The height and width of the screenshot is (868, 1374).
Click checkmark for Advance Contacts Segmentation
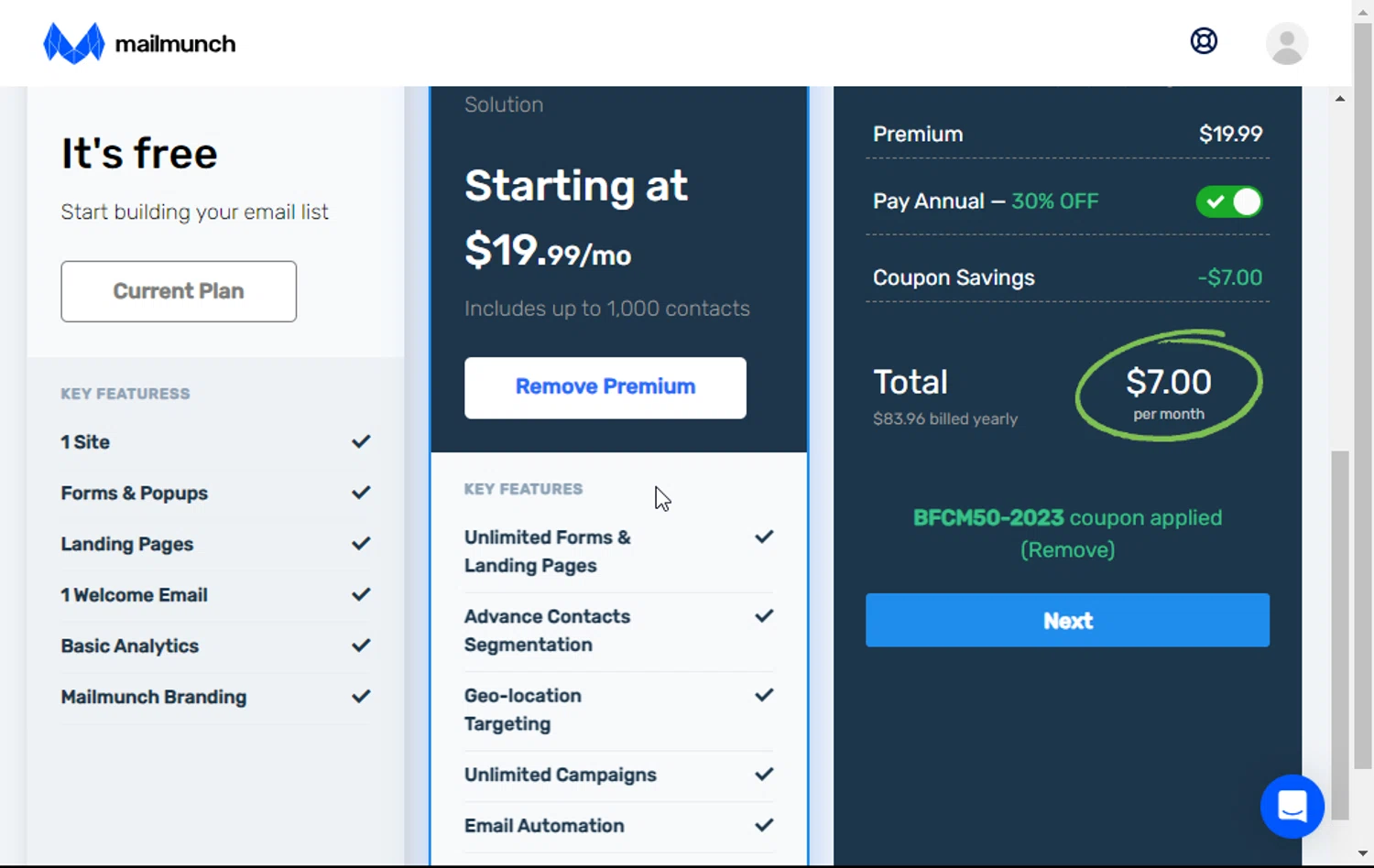point(764,616)
